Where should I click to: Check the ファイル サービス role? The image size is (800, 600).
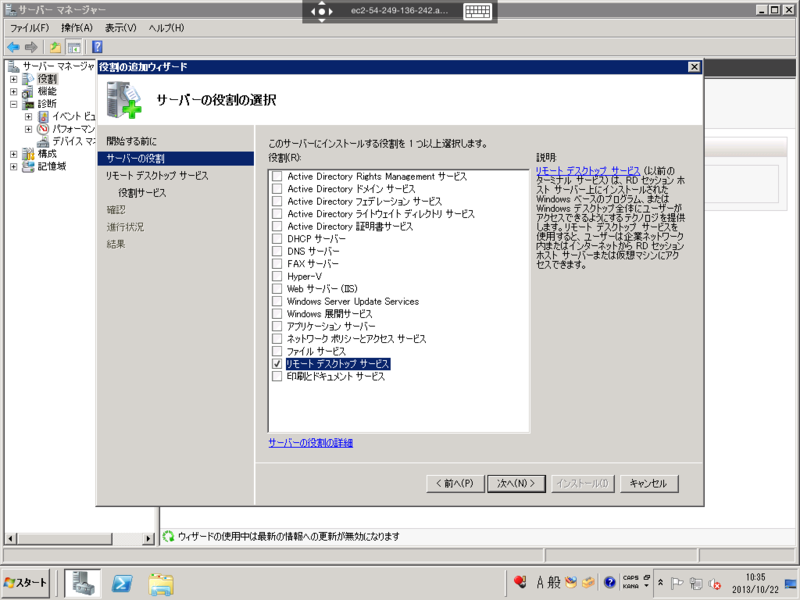pyautogui.click(x=277, y=351)
